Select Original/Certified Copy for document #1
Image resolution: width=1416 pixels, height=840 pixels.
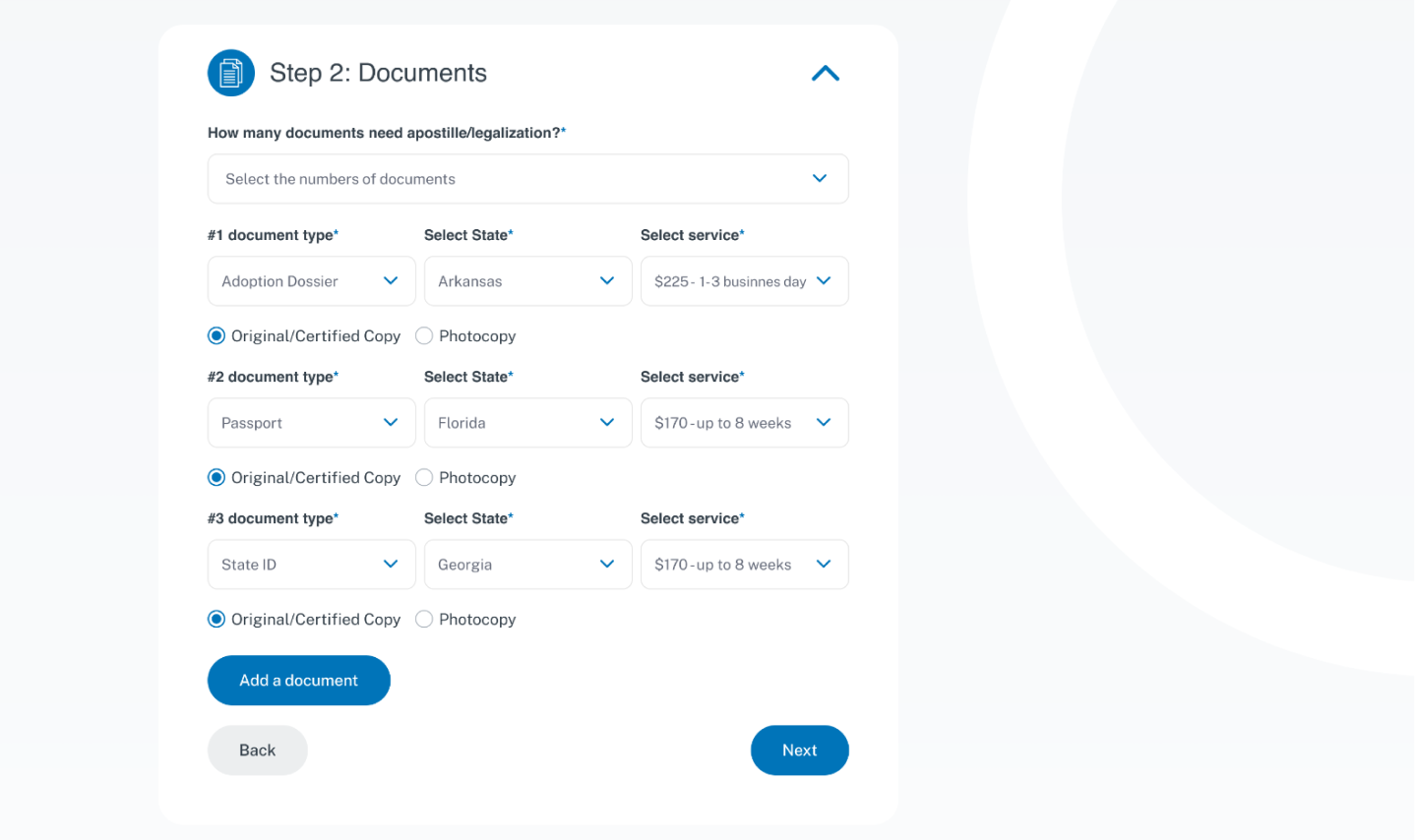pyautogui.click(x=216, y=336)
